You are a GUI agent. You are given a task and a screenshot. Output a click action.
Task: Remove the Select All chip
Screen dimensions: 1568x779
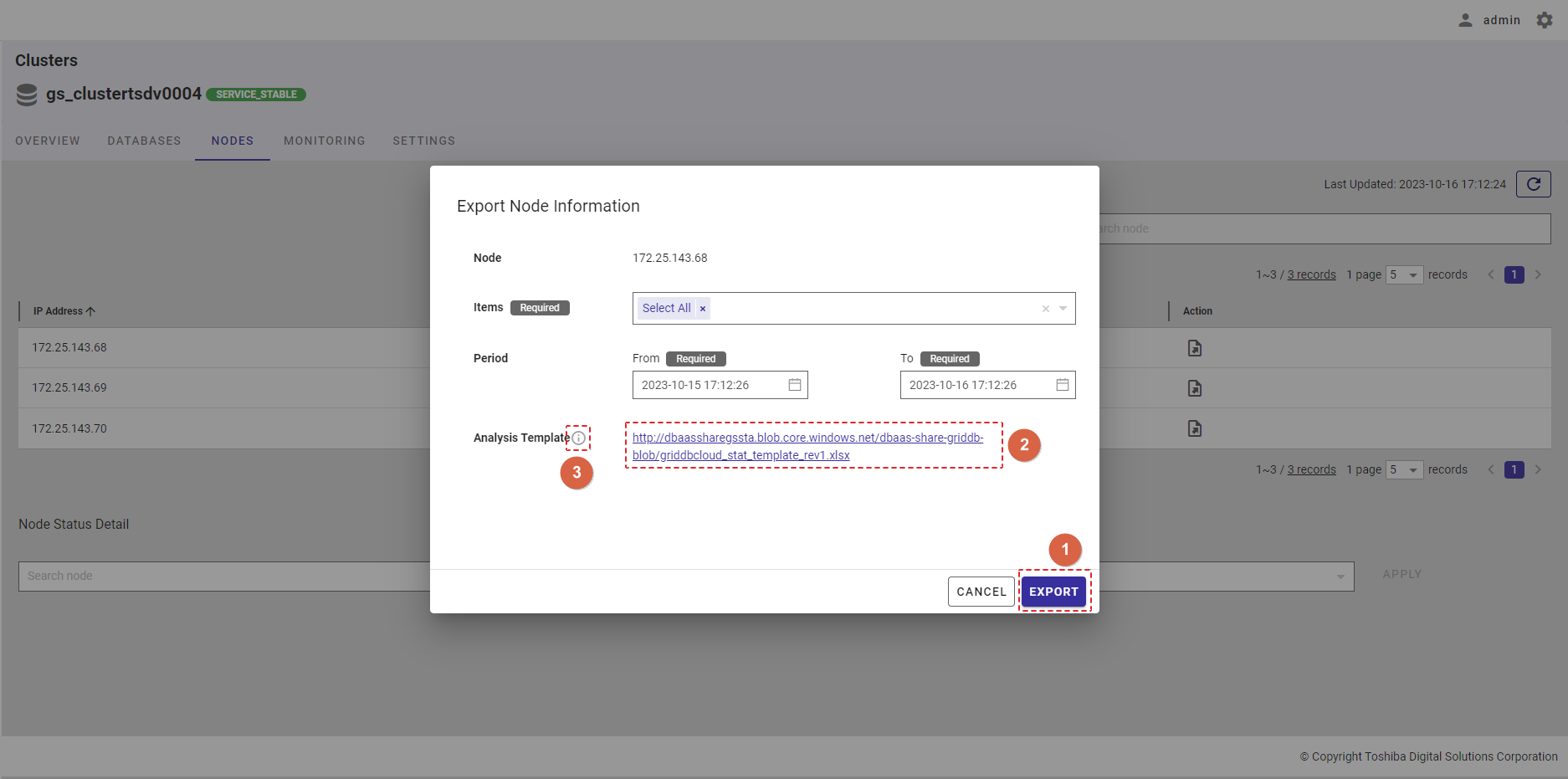click(x=703, y=309)
